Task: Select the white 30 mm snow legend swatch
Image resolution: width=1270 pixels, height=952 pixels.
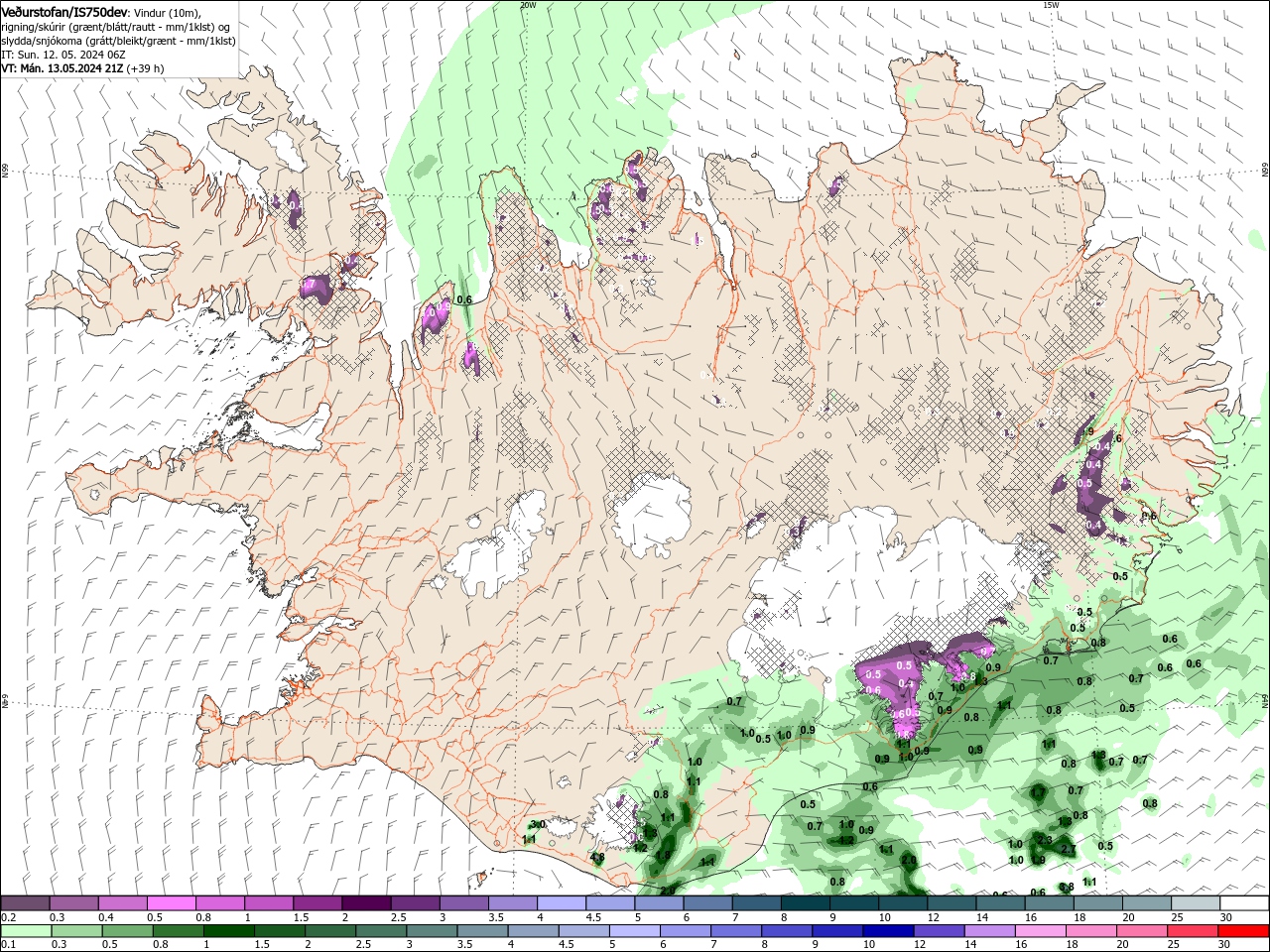Action: (1244, 903)
